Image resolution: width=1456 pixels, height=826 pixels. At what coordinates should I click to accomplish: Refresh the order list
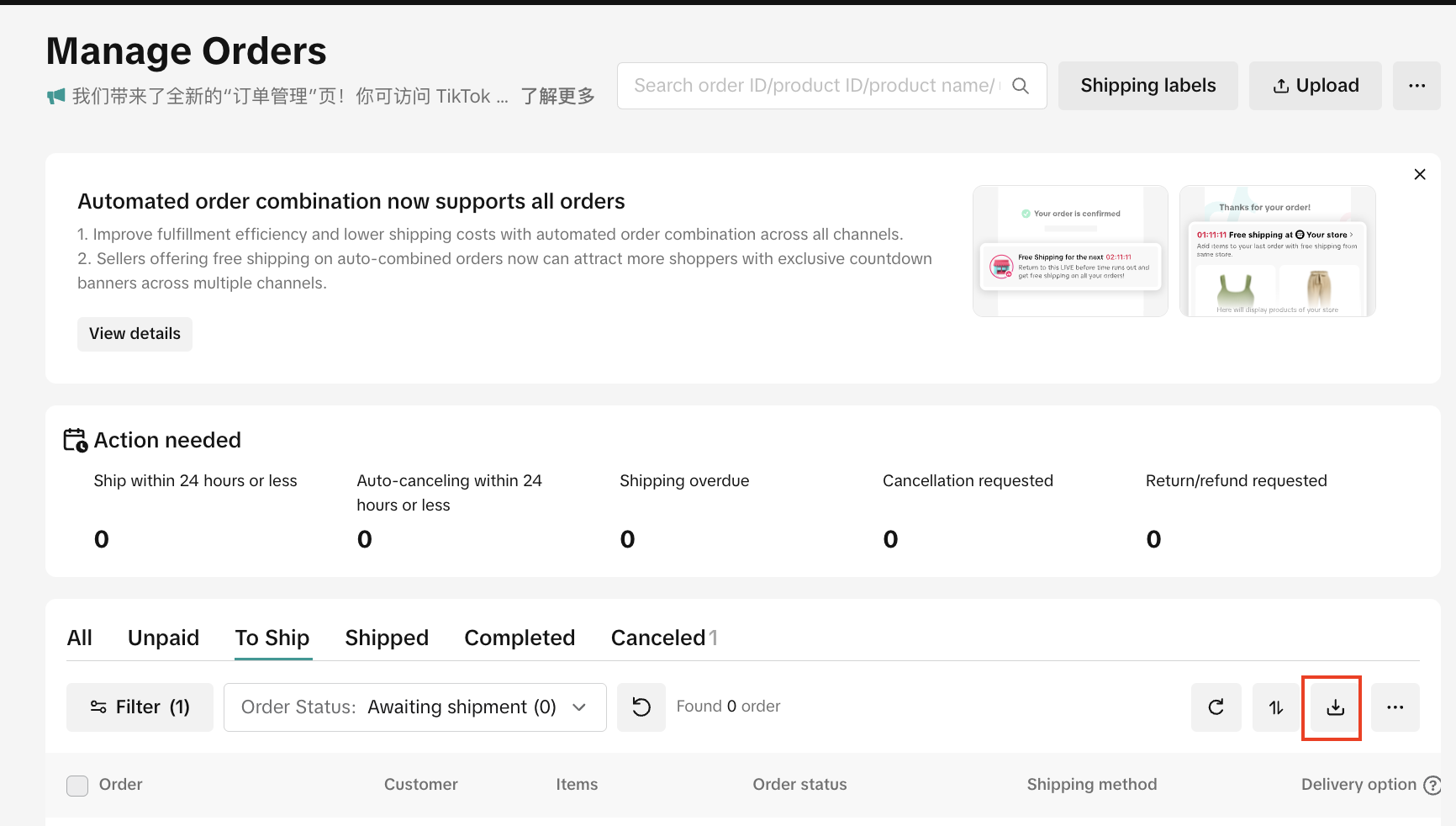pos(1216,707)
